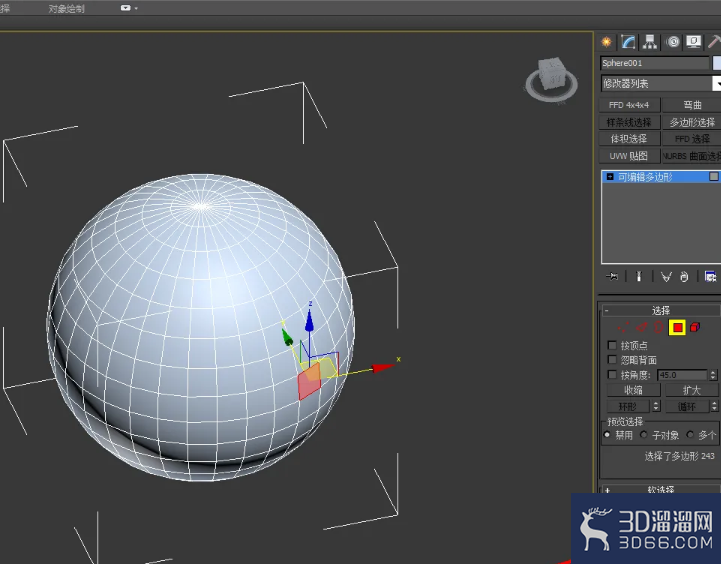Click the FFD 选择 modifier button
The image size is (721, 564).
(692, 138)
